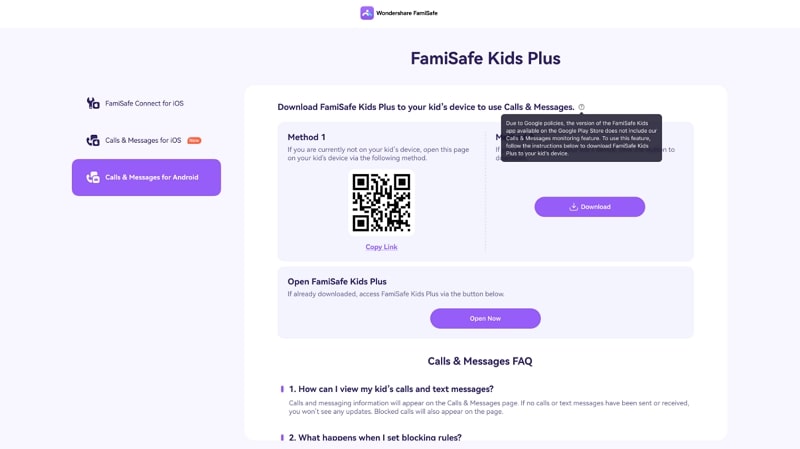Expand FAQ question about viewing kid's calls
Screen dimensions: 800x449
click(391, 389)
